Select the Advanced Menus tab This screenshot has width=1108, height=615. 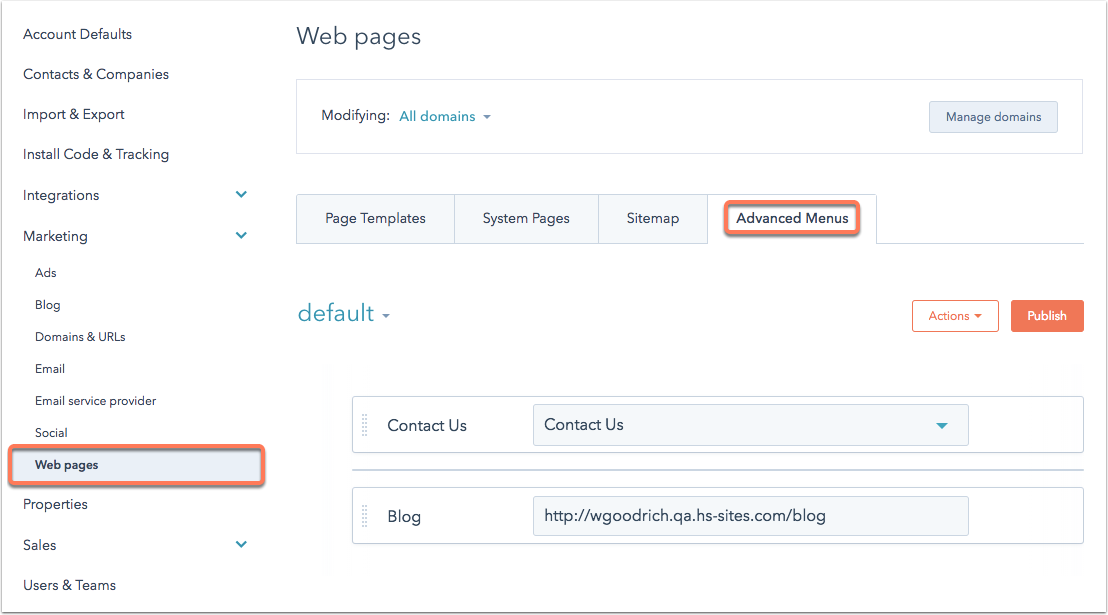coord(792,218)
